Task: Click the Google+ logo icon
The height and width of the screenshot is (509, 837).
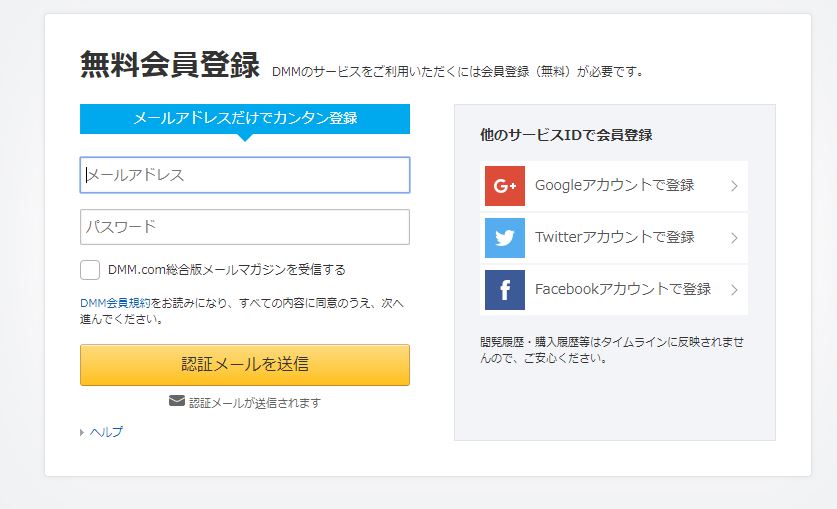Action: tap(504, 186)
